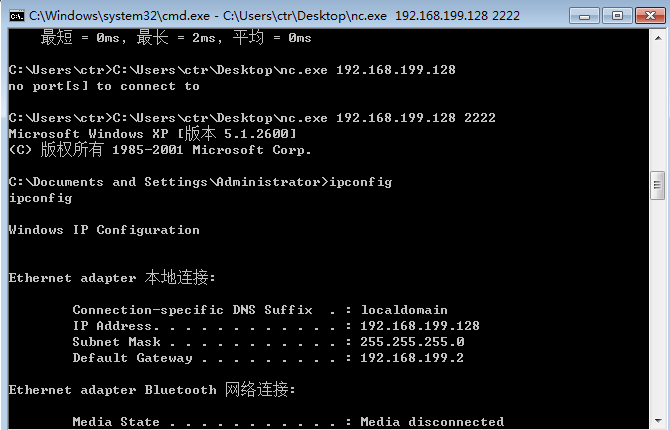
Task: Click the scrollbar up arrow
Action: tap(658, 38)
